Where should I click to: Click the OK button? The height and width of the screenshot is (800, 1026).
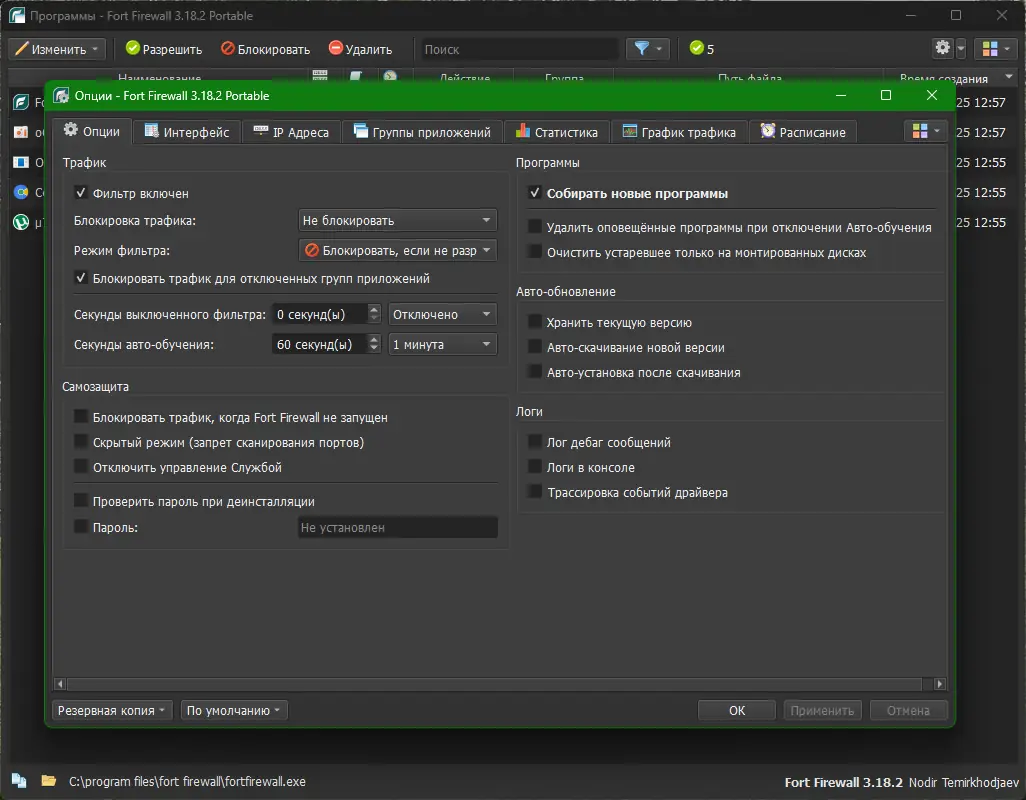point(737,710)
